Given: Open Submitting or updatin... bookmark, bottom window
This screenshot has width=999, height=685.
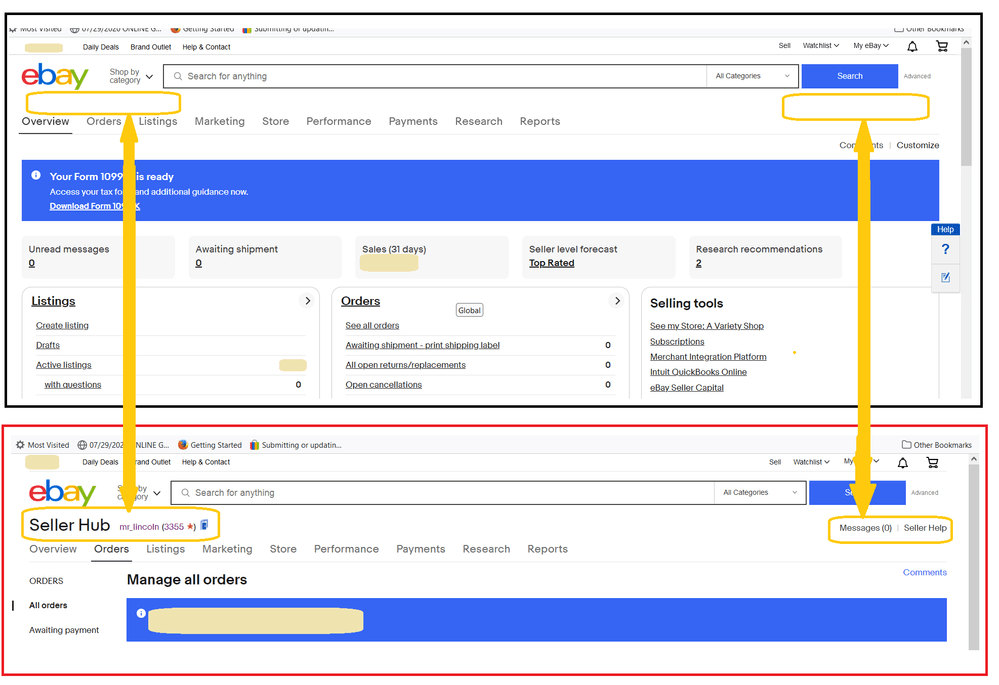Looking at the screenshot, I should point(296,445).
